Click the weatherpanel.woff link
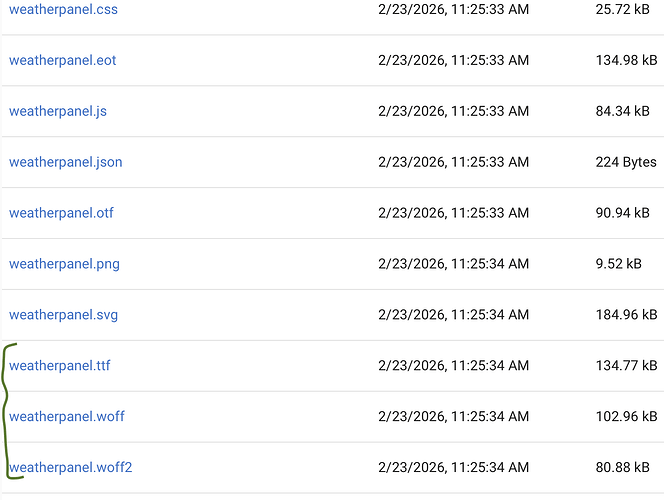The width and height of the screenshot is (664, 500). click(67, 416)
